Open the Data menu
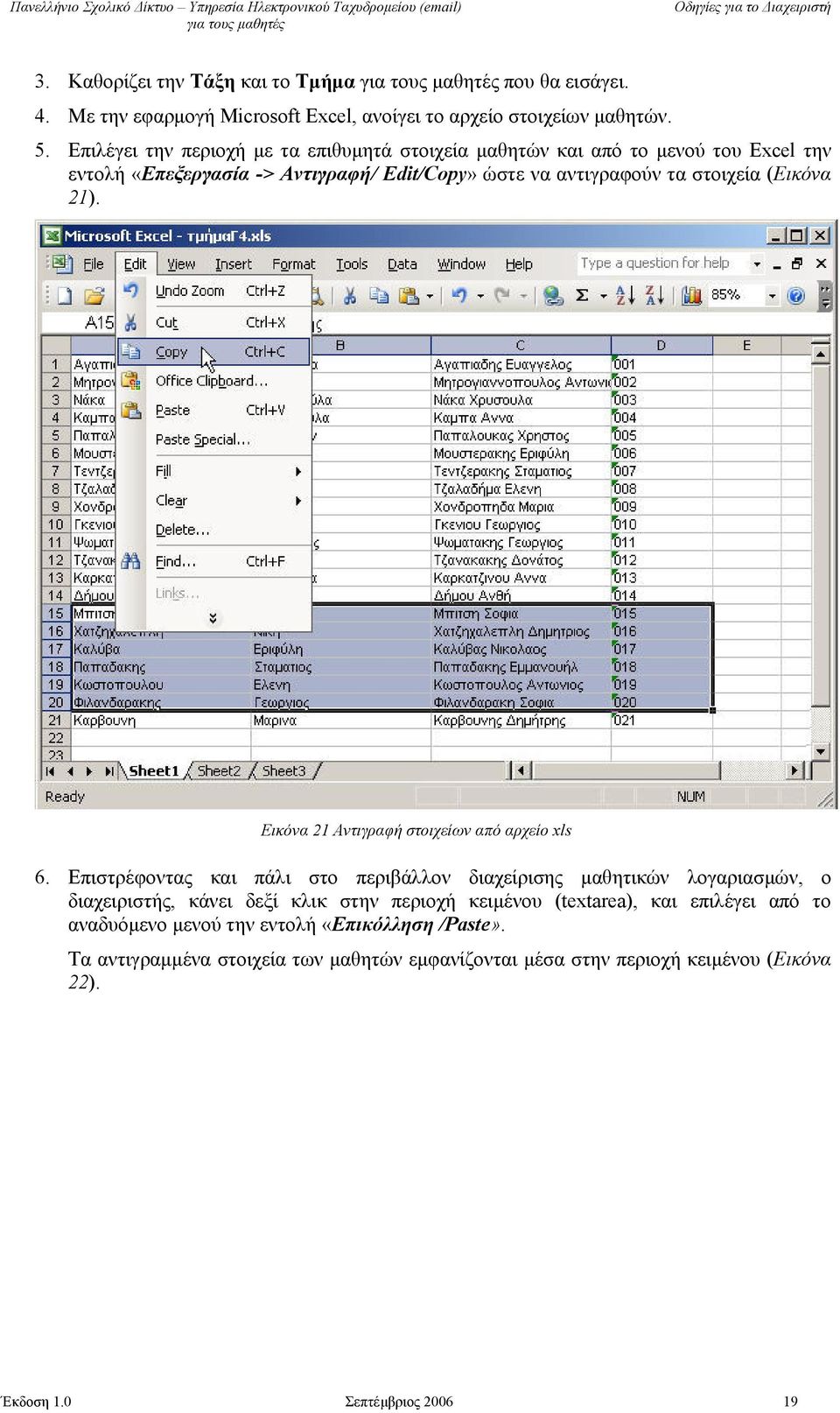 (402, 264)
